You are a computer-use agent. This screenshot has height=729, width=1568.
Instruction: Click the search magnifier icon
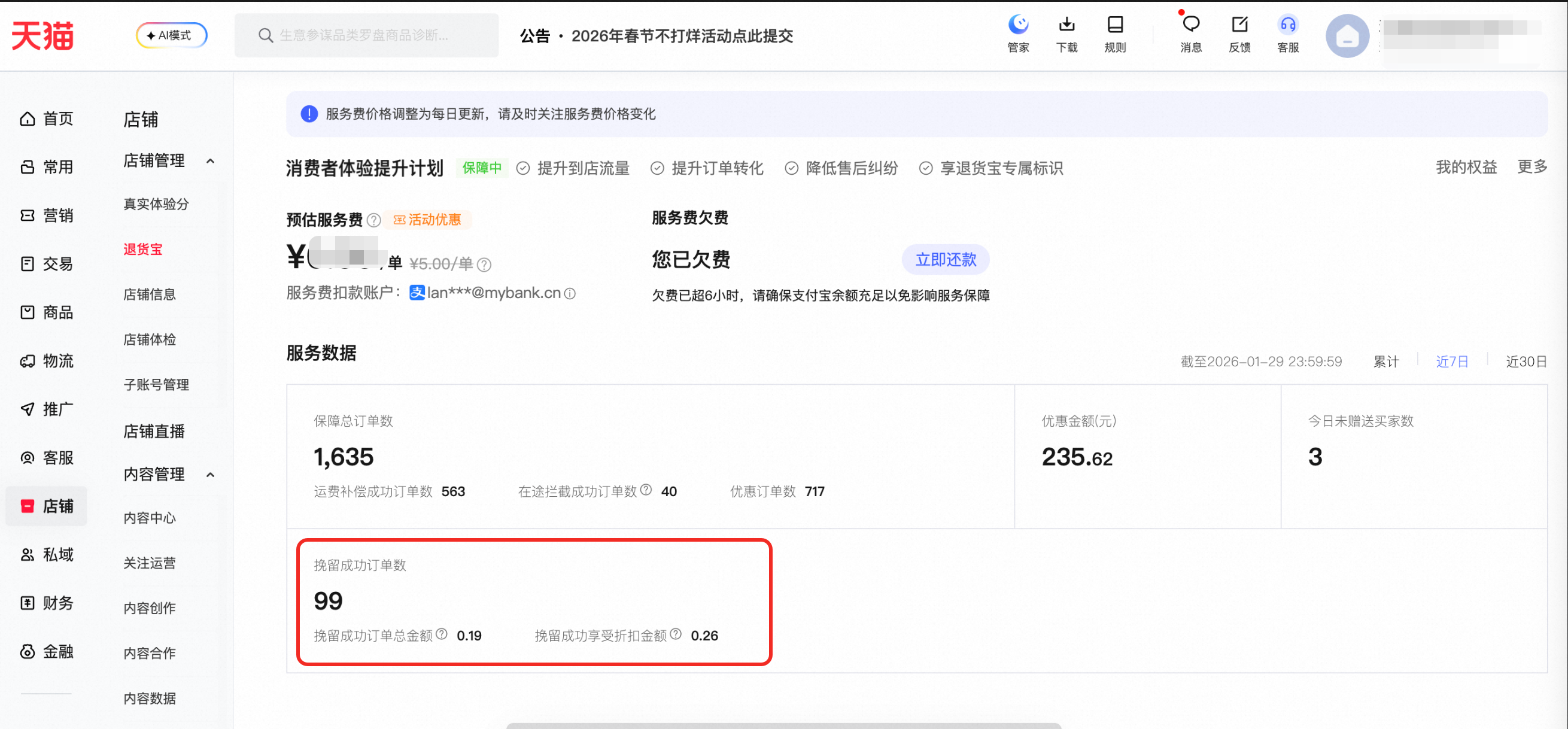[x=265, y=35]
